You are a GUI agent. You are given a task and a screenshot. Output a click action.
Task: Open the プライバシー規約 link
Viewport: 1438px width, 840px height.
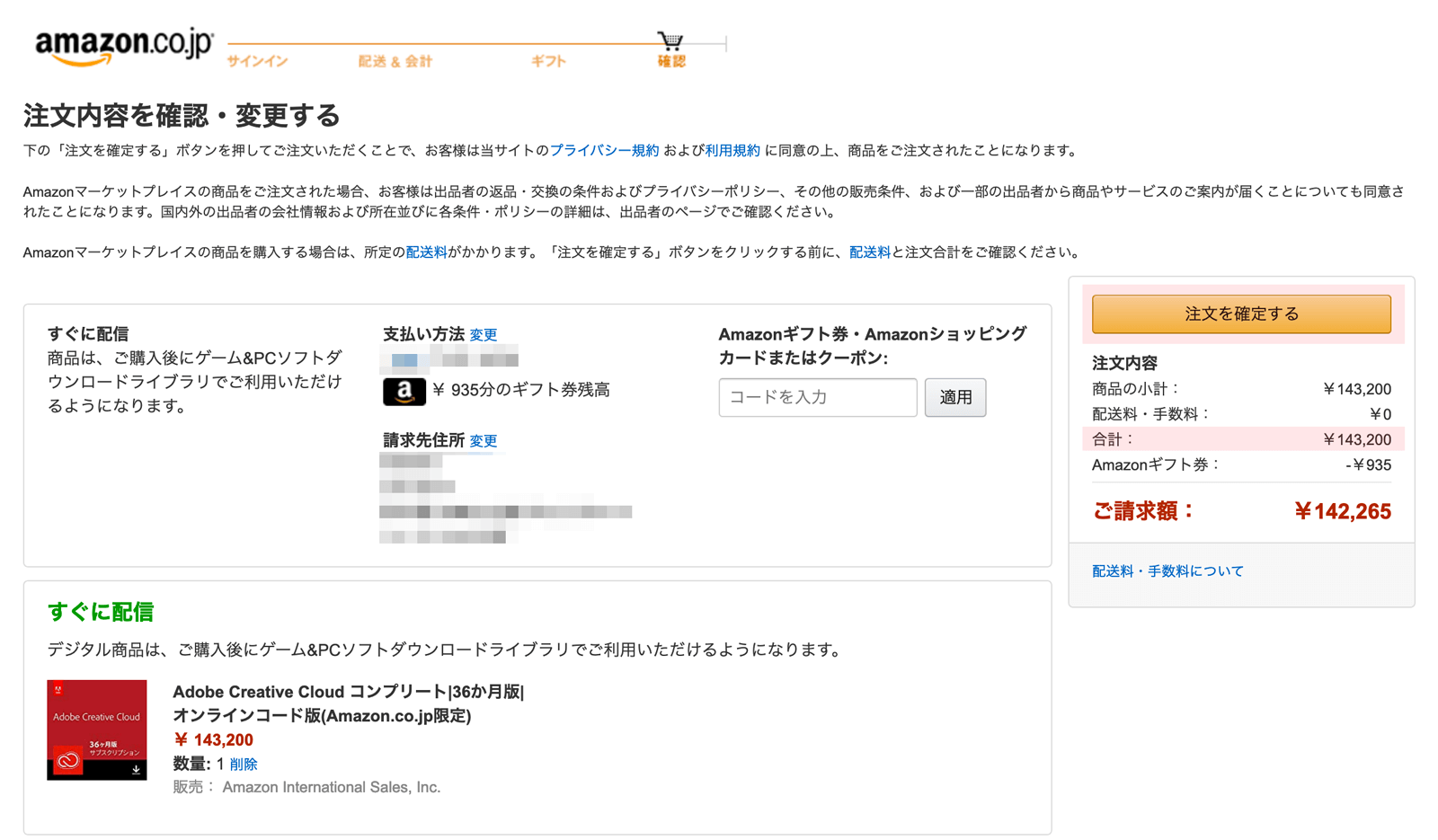[x=604, y=150]
